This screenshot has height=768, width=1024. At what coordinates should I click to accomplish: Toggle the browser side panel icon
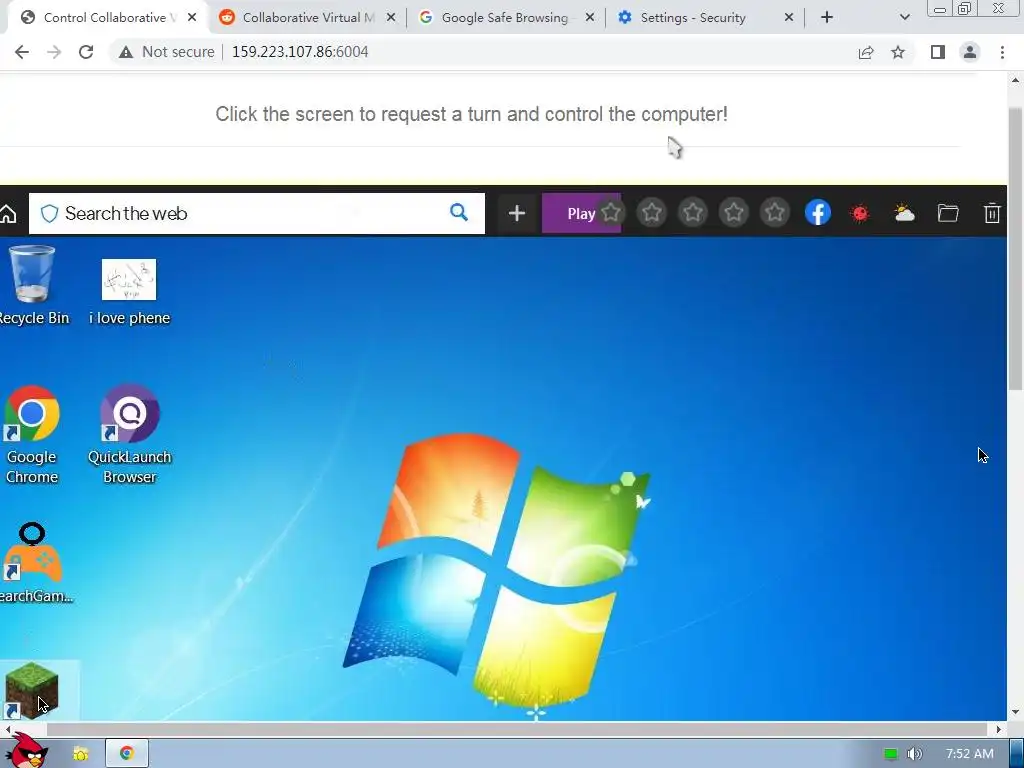(938, 52)
